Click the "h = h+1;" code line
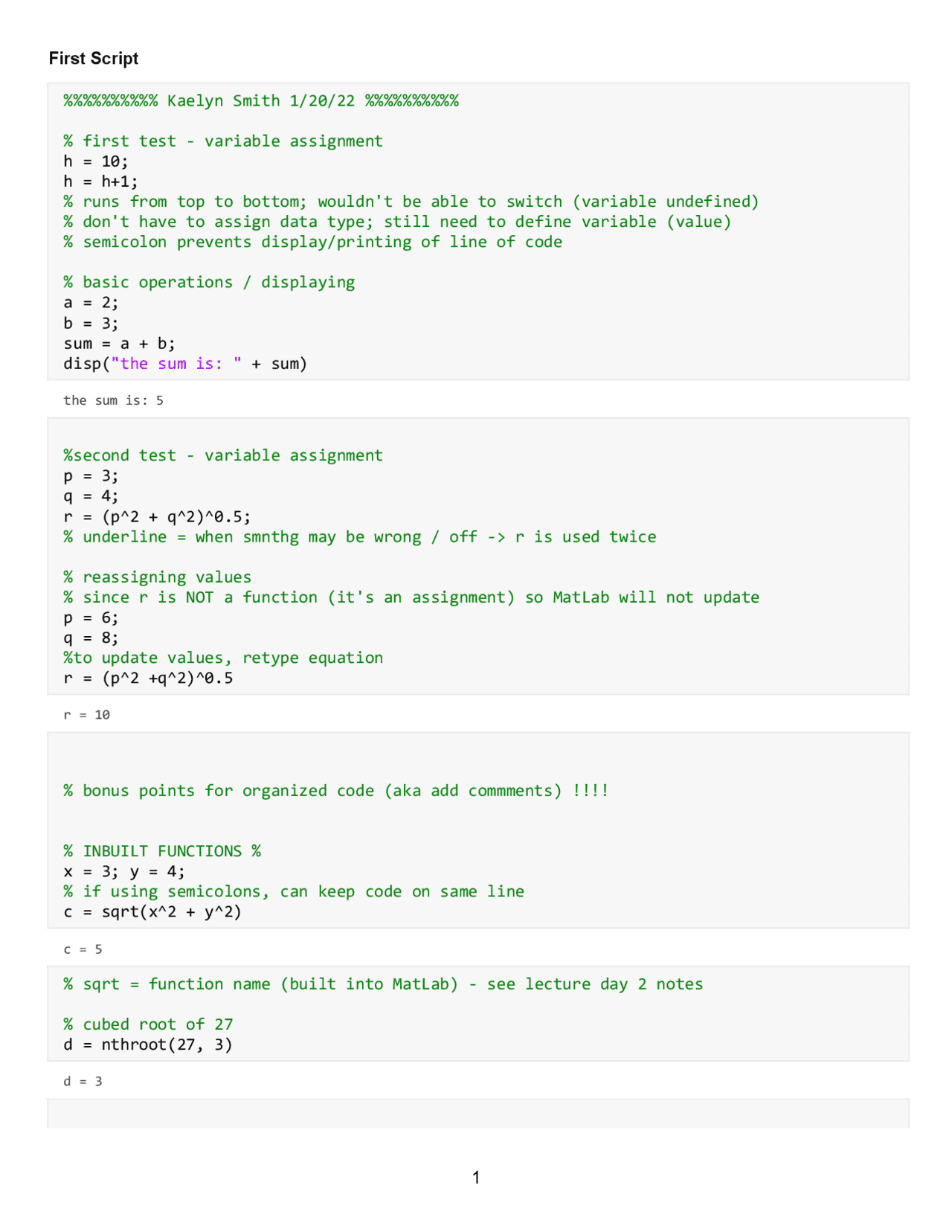The width and height of the screenshot is (952, 1232). [100, 182]
